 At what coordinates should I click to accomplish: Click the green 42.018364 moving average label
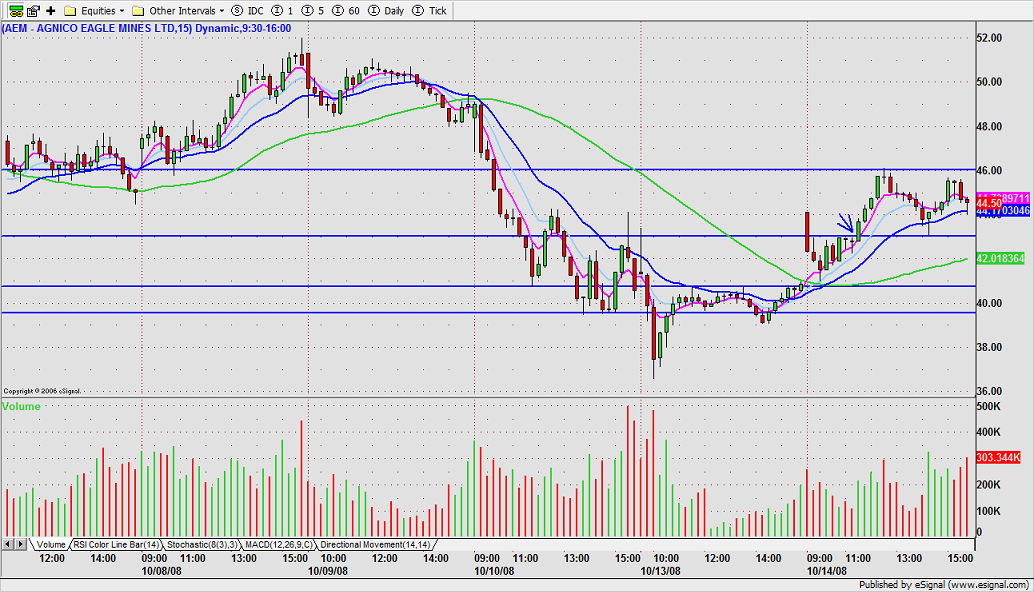(1000, 258)
